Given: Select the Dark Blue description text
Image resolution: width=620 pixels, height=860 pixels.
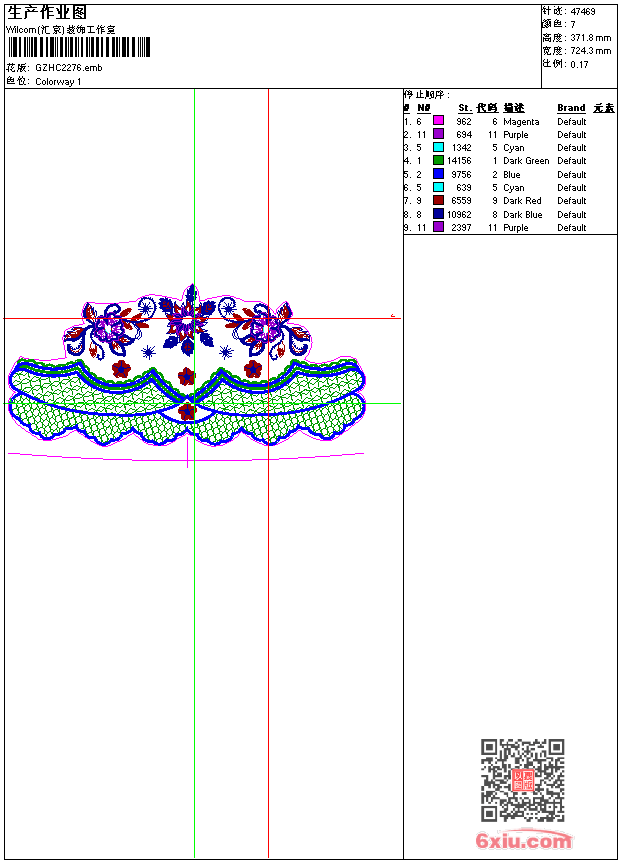Looking at the screenshot, I should click(523, 214).
